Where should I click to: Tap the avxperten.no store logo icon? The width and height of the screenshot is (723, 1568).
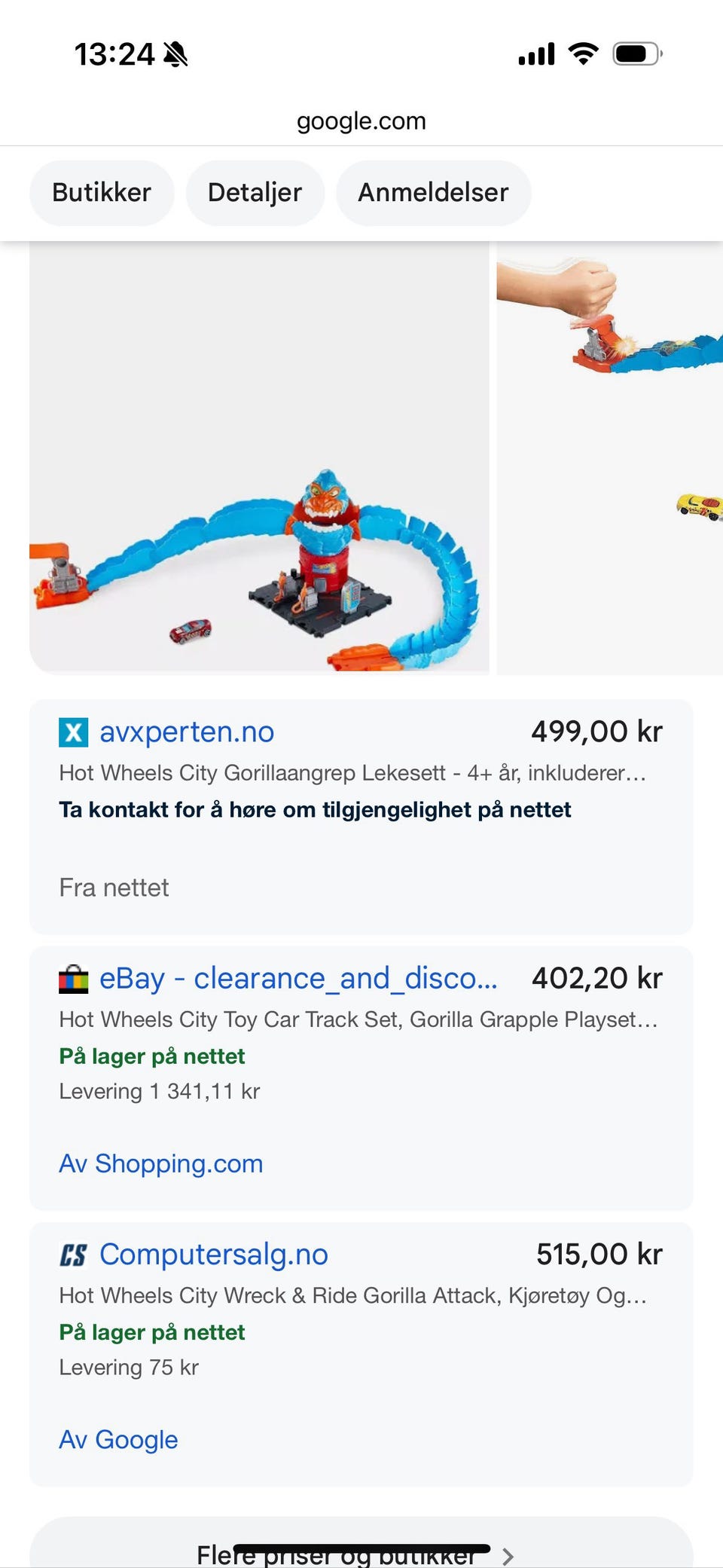74,732
